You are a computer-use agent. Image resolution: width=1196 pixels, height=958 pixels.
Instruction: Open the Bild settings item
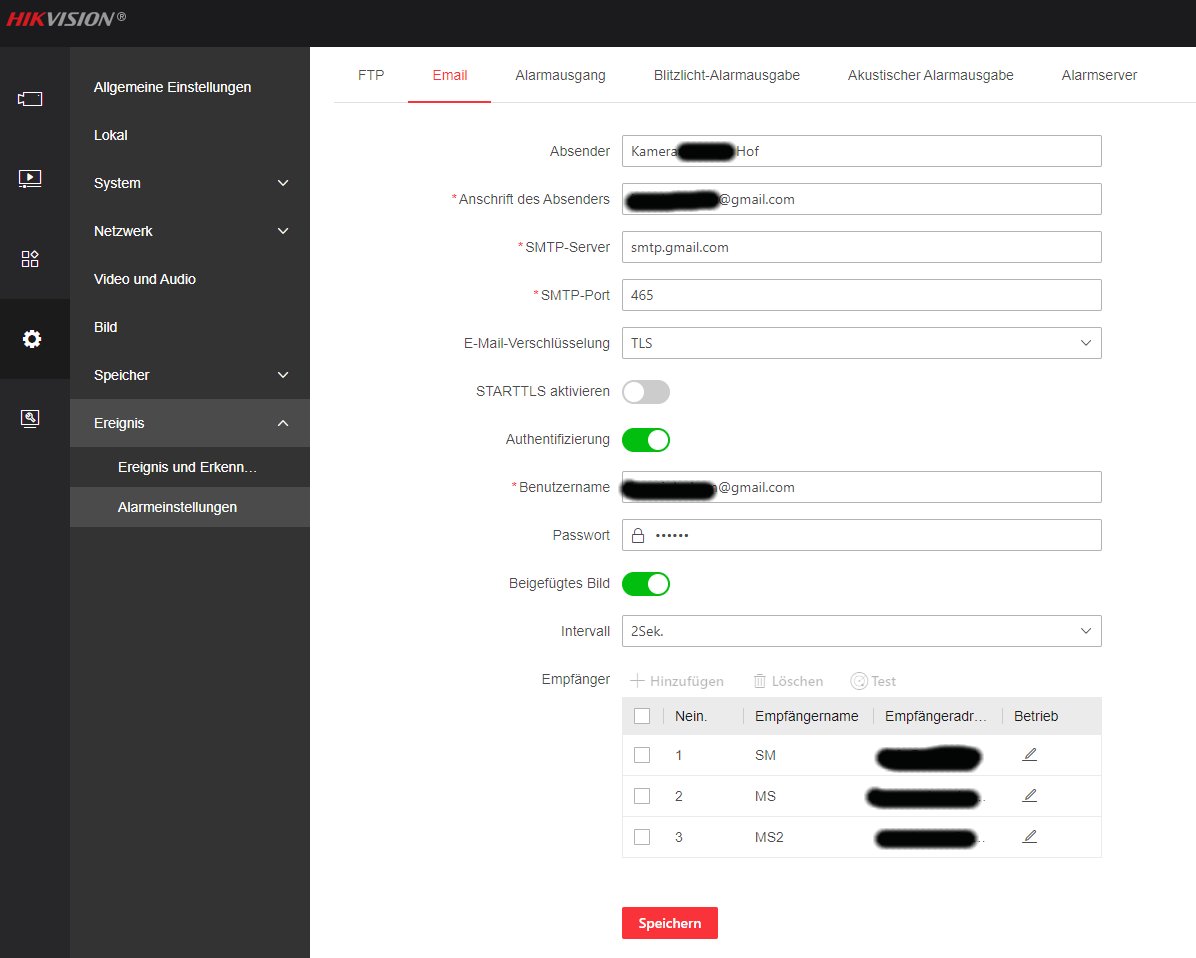(x=190, y=327)
